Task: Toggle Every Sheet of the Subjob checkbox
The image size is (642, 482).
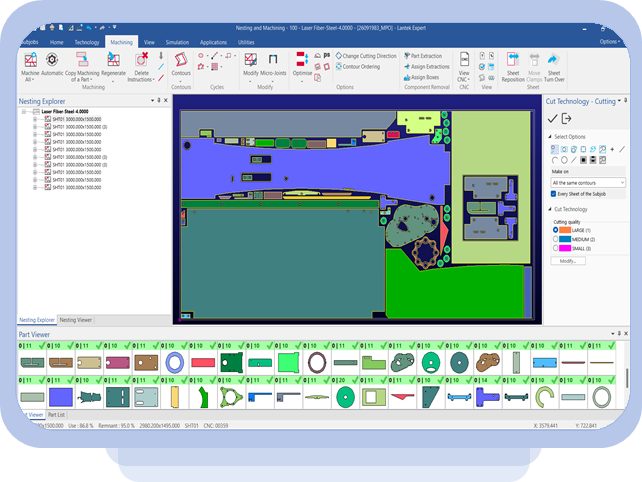Action: pyautogui.click(x=554, y=194)
